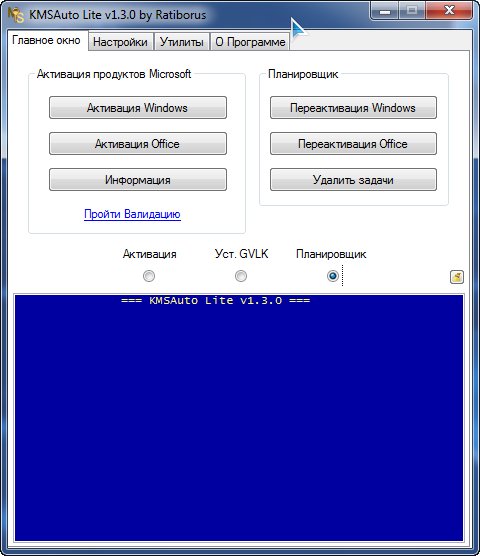Click the Удалить задачи button
Screen dimensions: 480x556
point(353,179)
